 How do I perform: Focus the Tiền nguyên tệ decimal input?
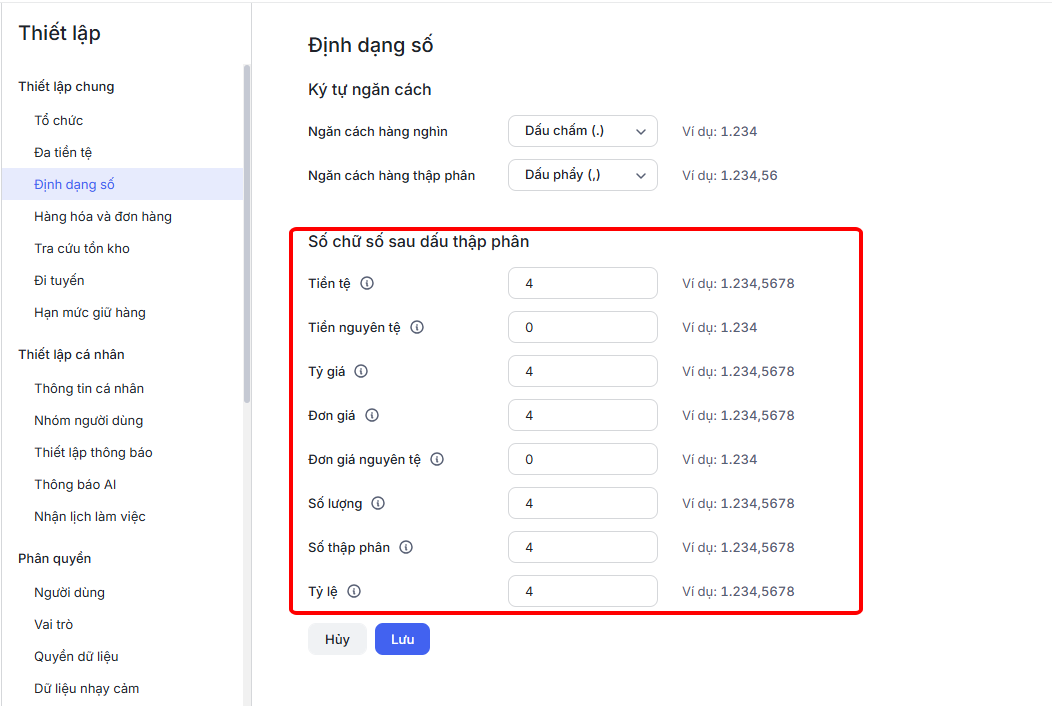pyautogui.click(x=582, y=327)
